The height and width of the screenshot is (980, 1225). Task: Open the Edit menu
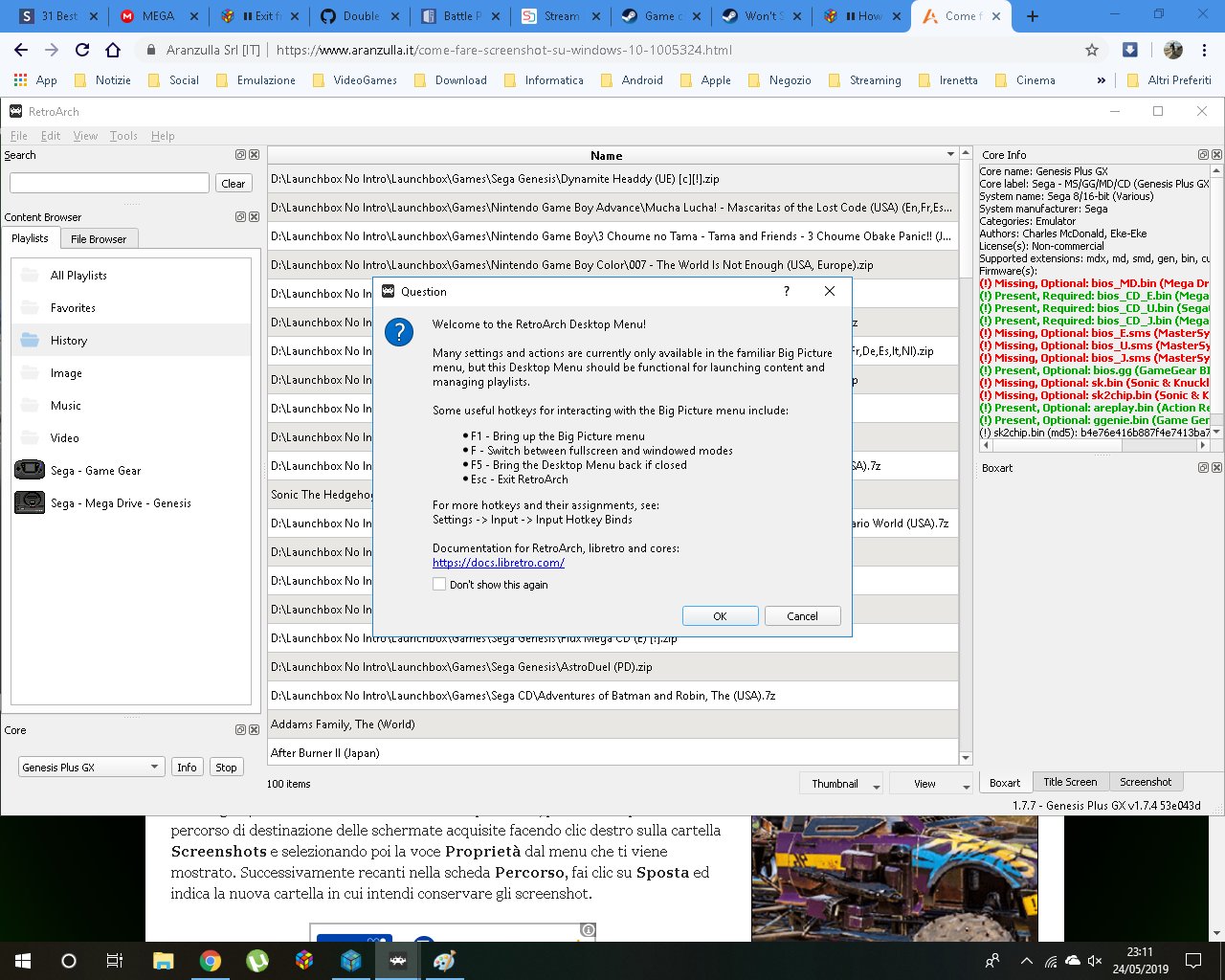pyautogui.click(x=51, y=136)
